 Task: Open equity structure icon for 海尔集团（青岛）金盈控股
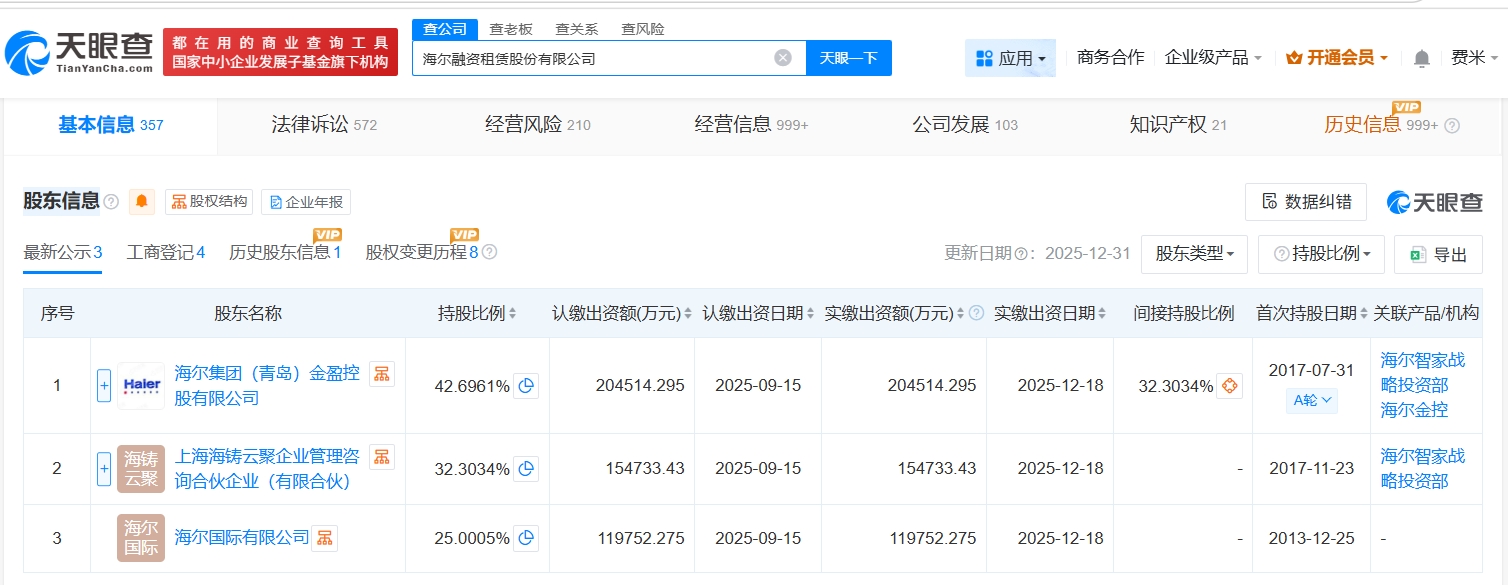point(381,374)
